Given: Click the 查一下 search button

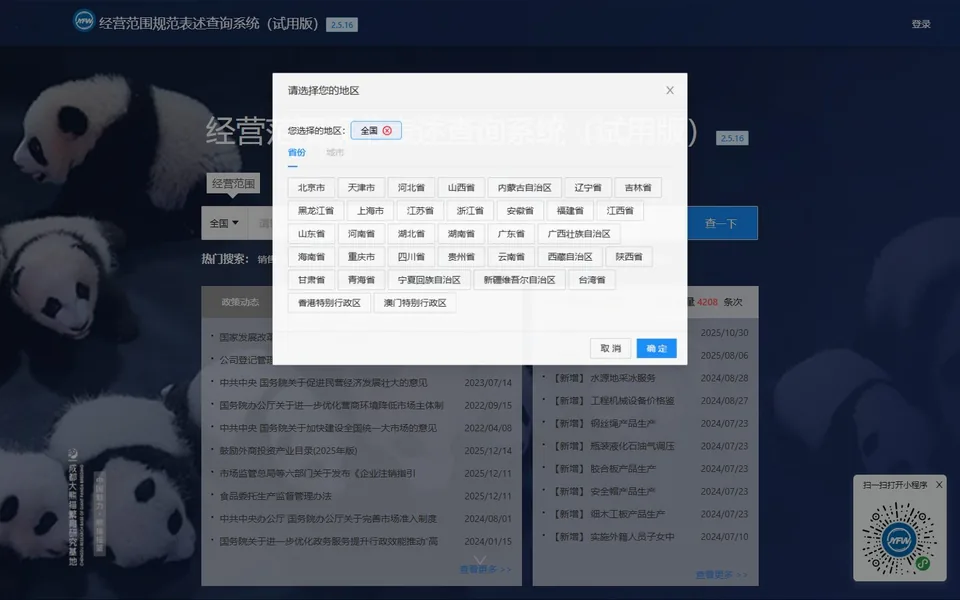Looking at the screenshot, I should (721, 223).
